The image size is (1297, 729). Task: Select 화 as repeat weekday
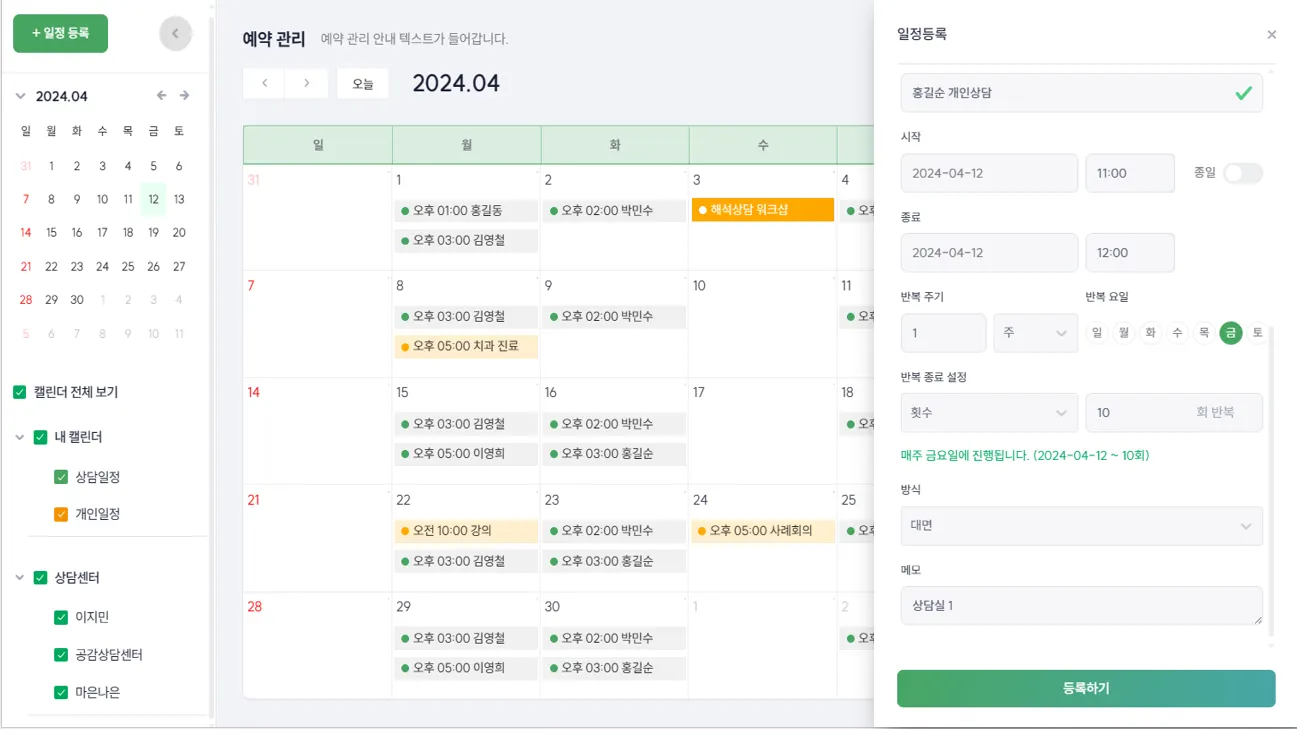click(1151, 333)
